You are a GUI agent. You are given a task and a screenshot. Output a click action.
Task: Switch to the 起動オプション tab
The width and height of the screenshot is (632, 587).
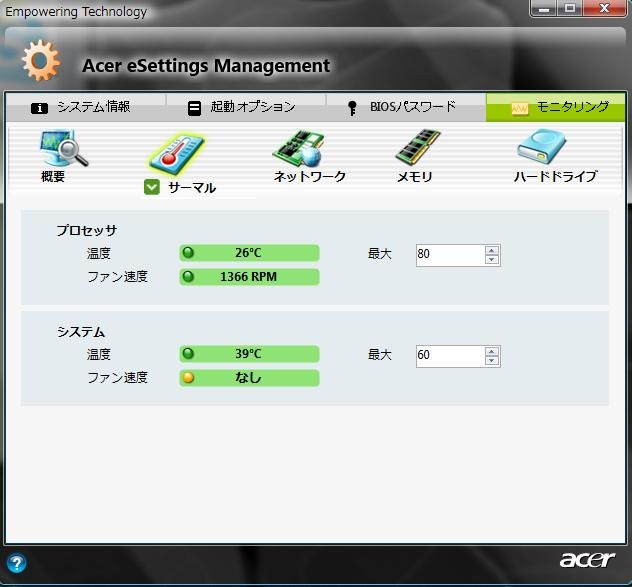[x=242, y=107]
